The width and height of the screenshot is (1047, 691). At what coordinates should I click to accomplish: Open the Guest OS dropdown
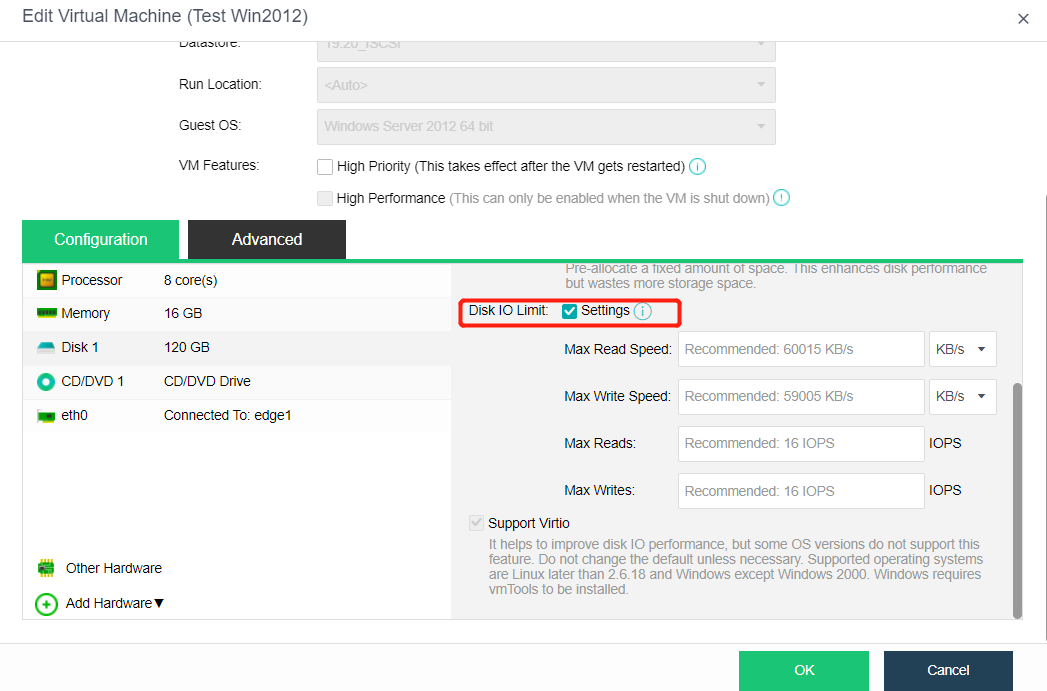tap(546, 127)
